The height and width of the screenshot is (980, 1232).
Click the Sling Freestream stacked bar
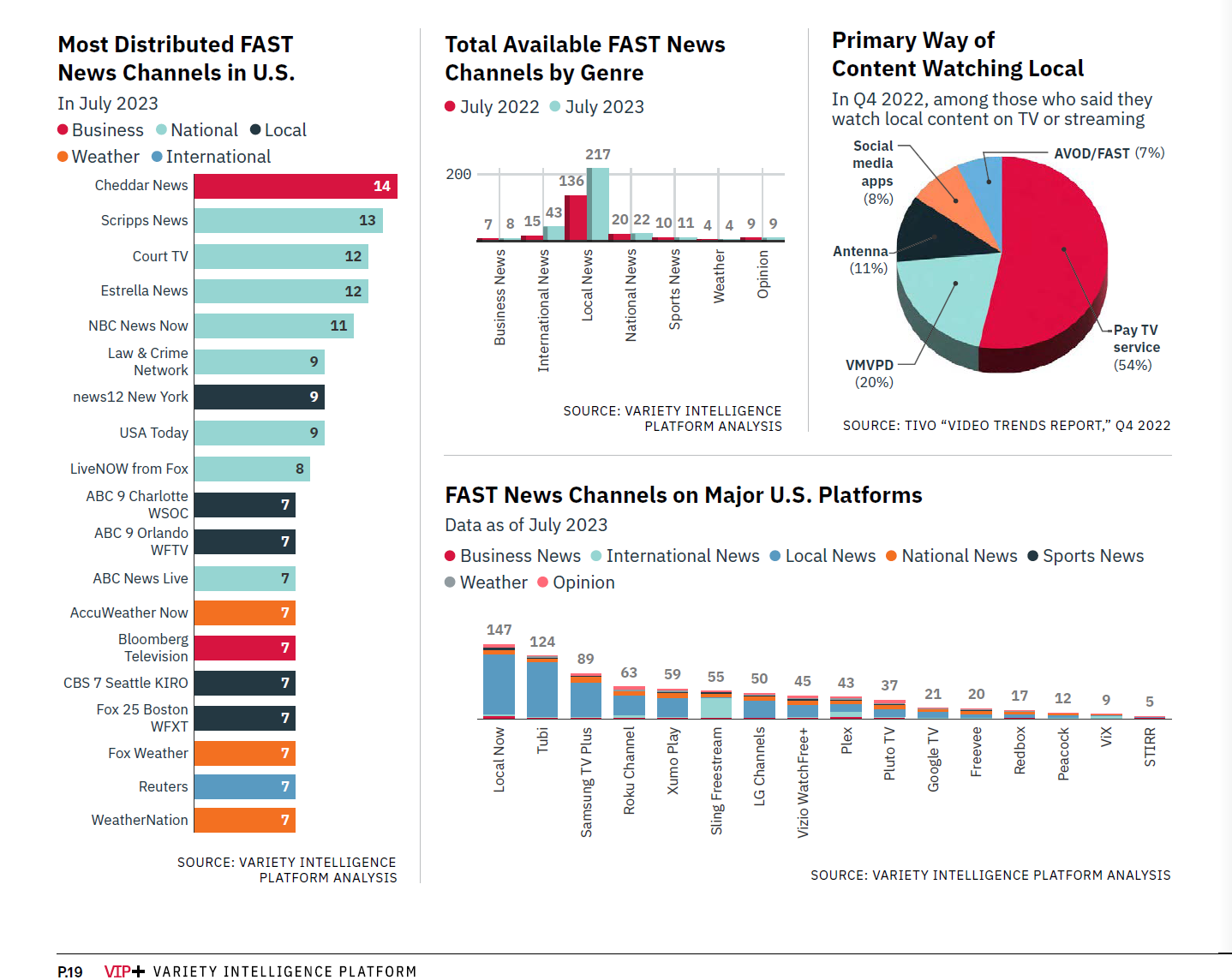click(x=716, y=704)
